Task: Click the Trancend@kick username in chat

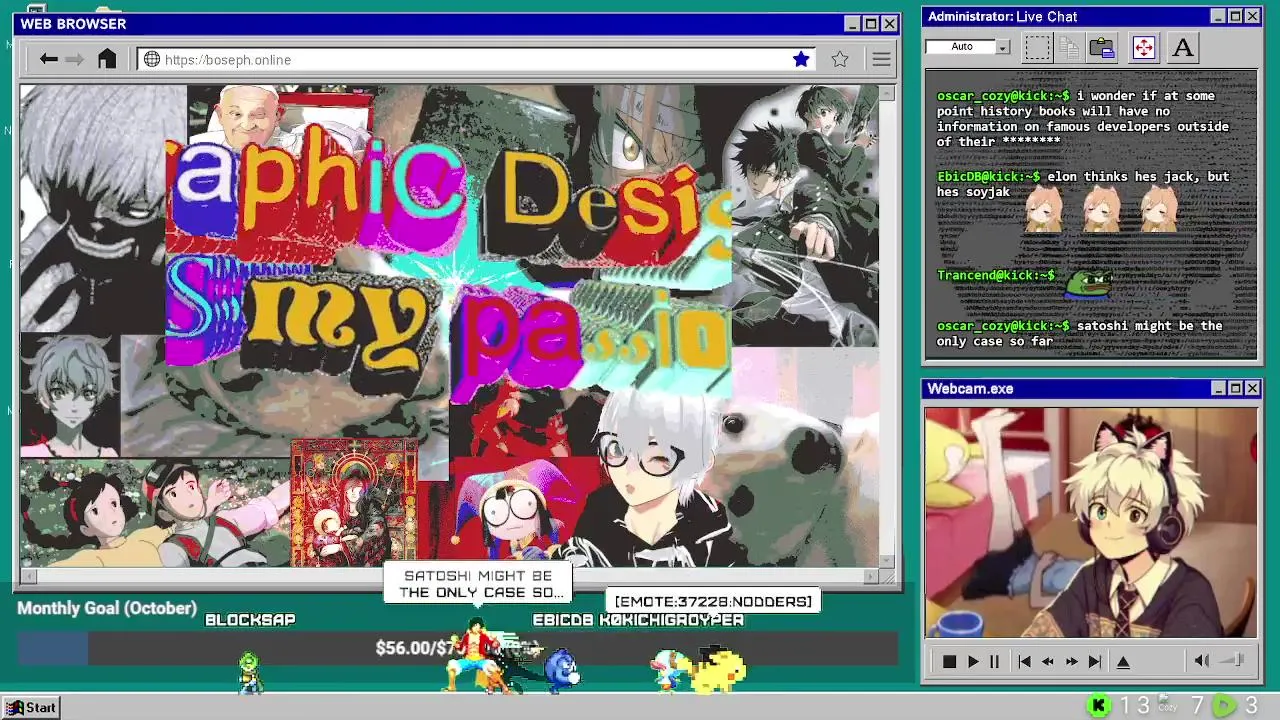Action: click(996, 275)
